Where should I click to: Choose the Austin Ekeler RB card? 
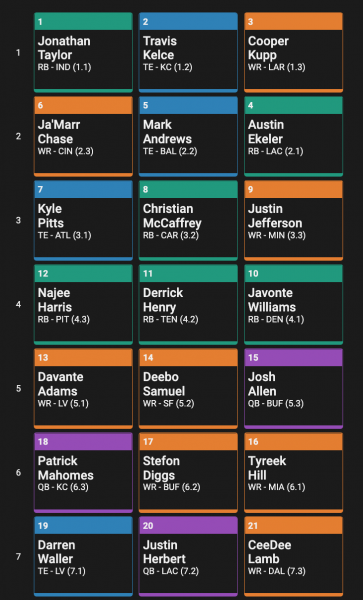293,137
